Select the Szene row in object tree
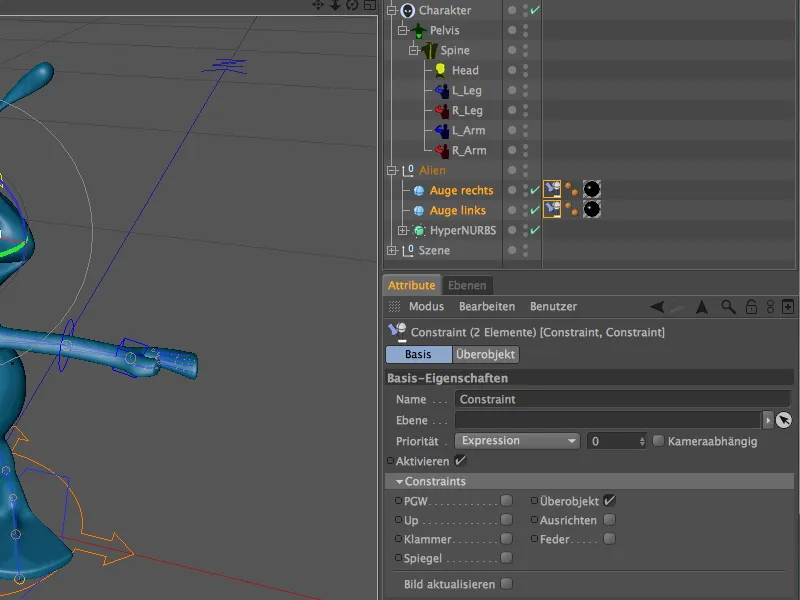Screen dimensions: 800x600 click(434, 251)
